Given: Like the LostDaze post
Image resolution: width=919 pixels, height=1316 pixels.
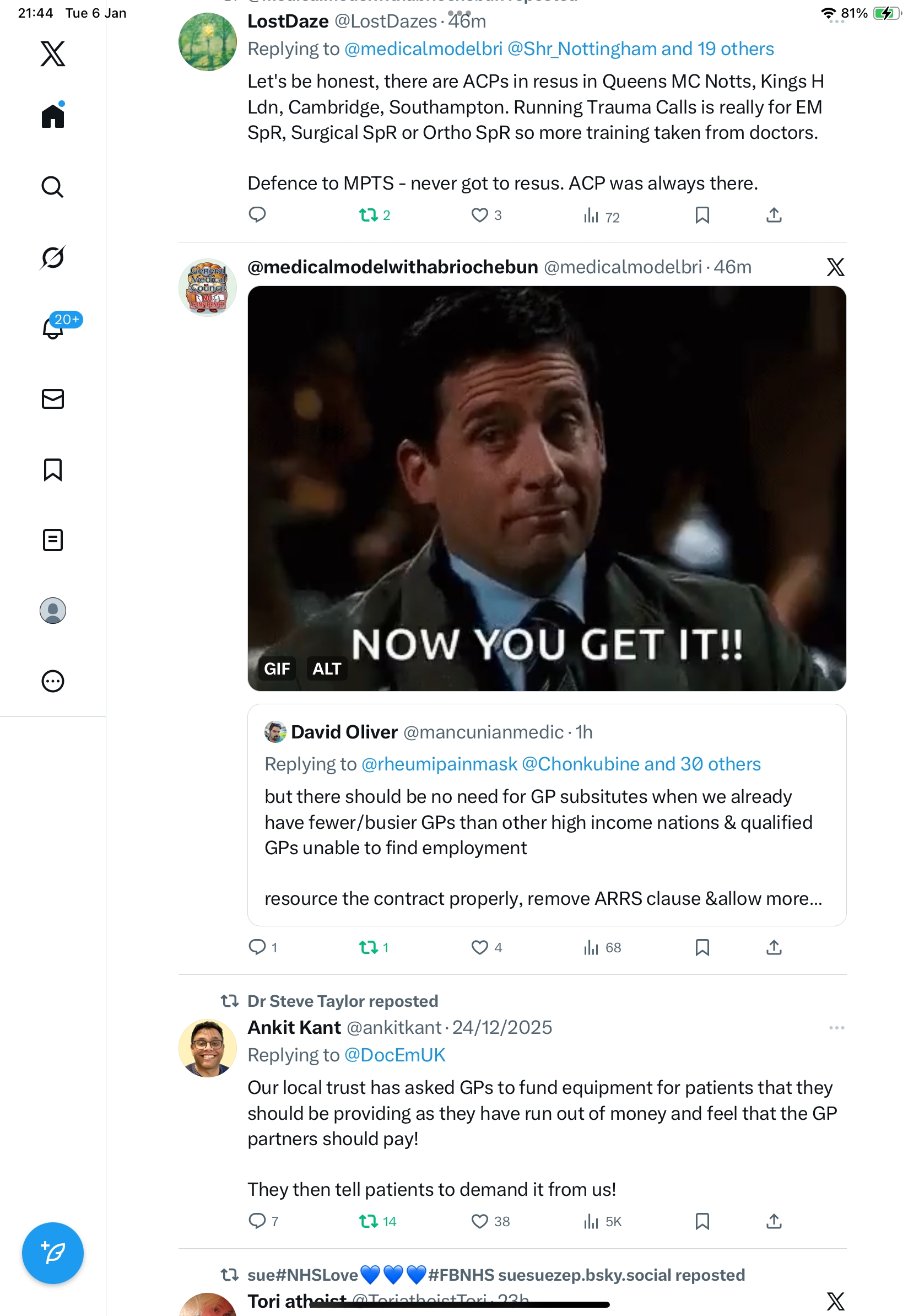Looking at the screenshot, I should 479,215.
